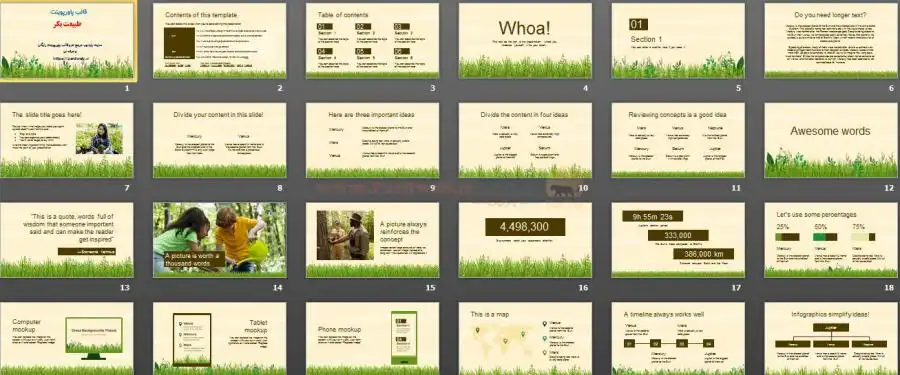Open the "Contents of this template" slide

pyautogui.click(x=220, y=41)
